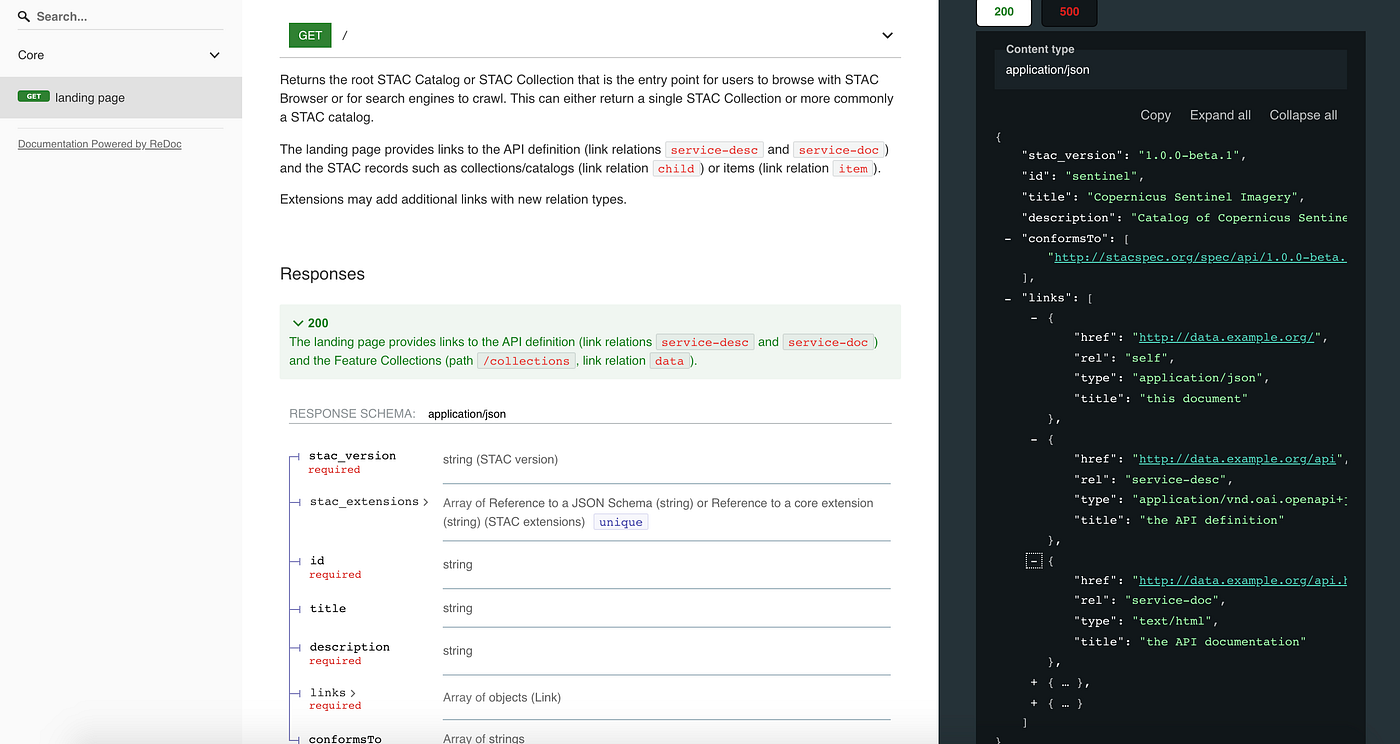Click the conformsTo property name
Image resolution: width=1400 pixels, height=744 pixels.
[x=345, y=739]
